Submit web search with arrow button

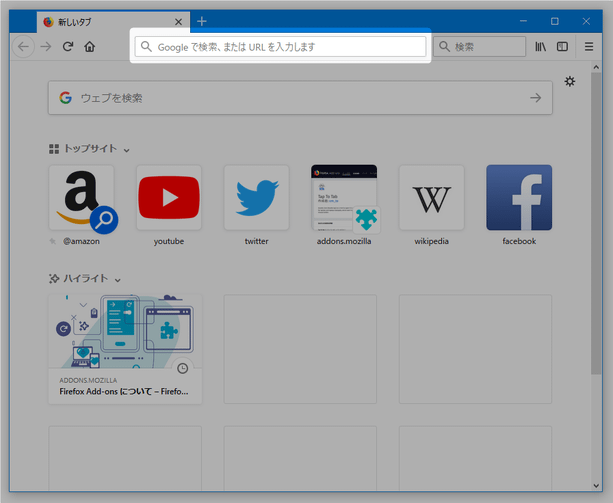point(536,98)
